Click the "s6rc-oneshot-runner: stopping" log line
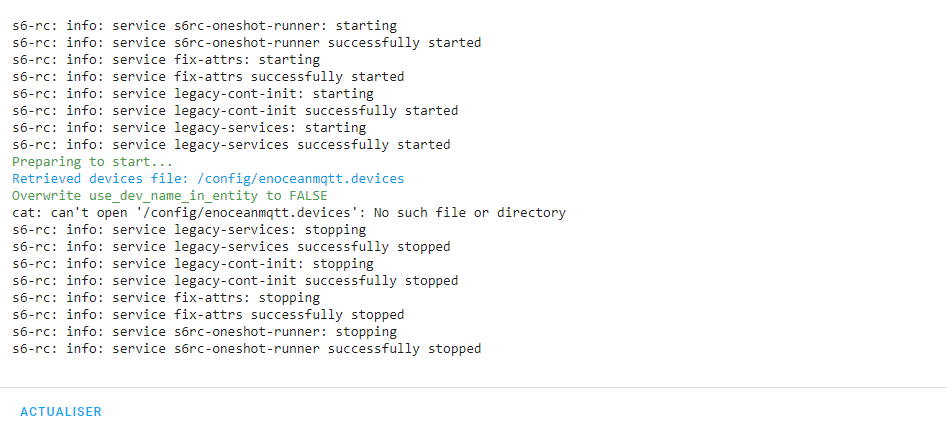947x429 pixels. pos(204,331)
